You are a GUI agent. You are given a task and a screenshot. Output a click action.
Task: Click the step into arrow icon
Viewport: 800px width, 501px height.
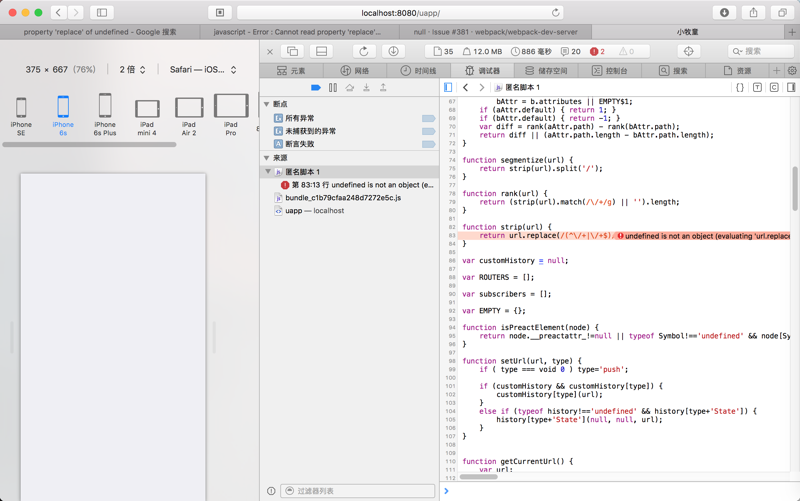[366, 88]
